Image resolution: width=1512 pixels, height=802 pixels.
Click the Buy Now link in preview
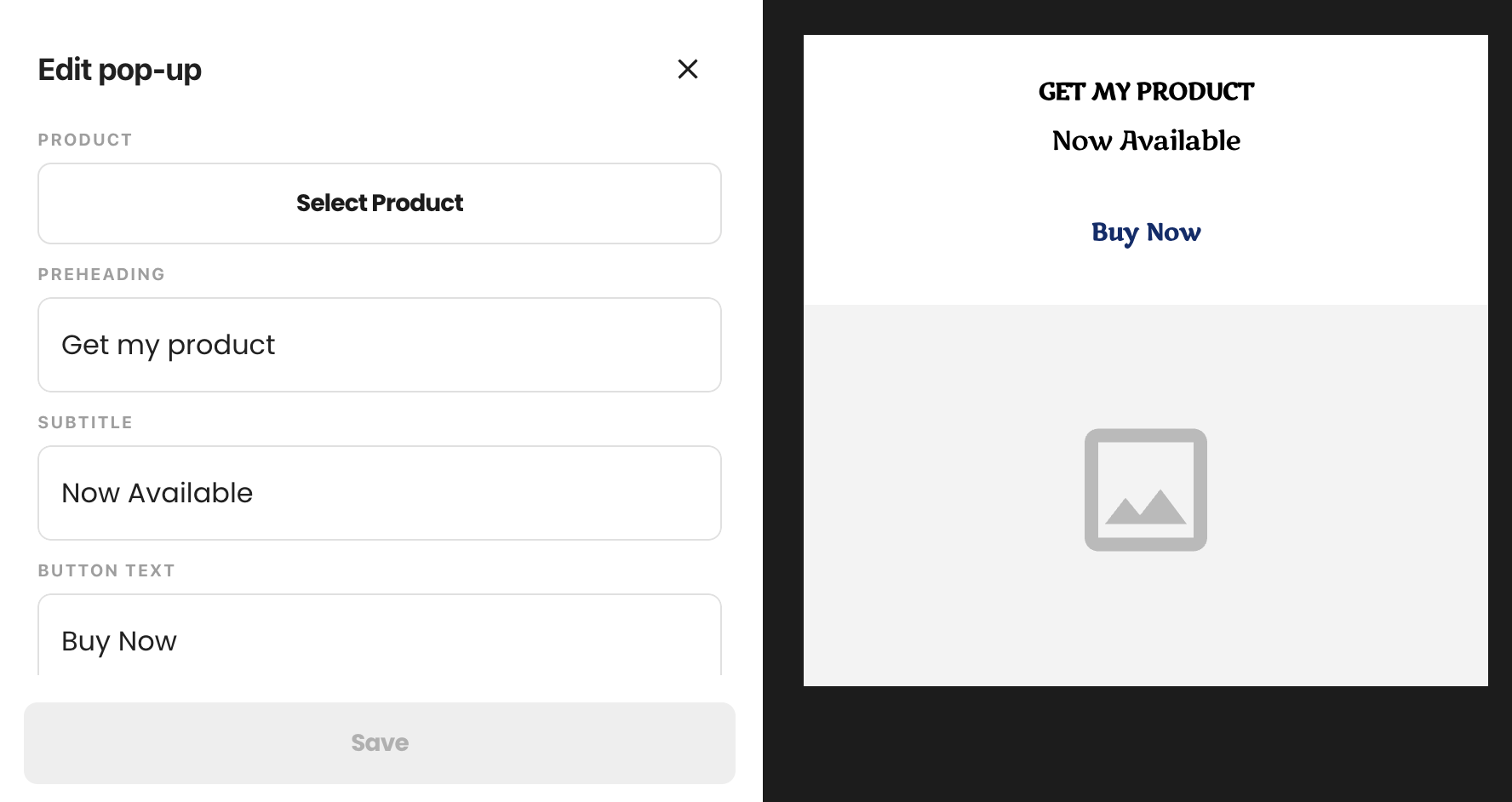(1146, 232)
